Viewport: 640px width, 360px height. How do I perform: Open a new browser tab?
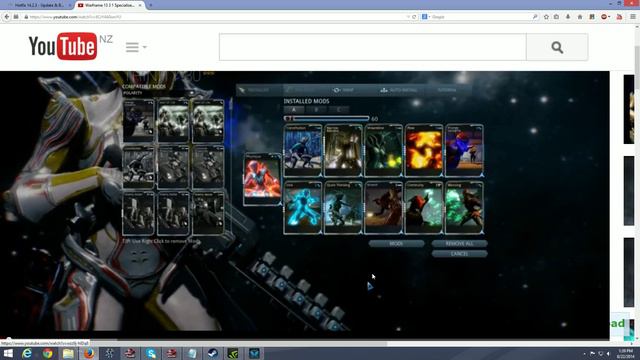click(151, 5)
